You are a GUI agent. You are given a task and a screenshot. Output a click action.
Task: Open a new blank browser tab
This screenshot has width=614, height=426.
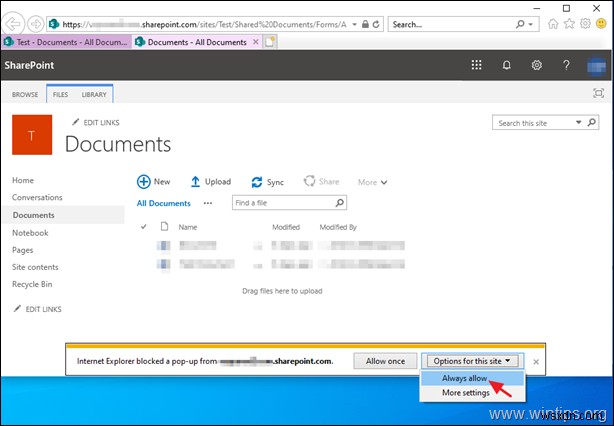click(270, 42)
